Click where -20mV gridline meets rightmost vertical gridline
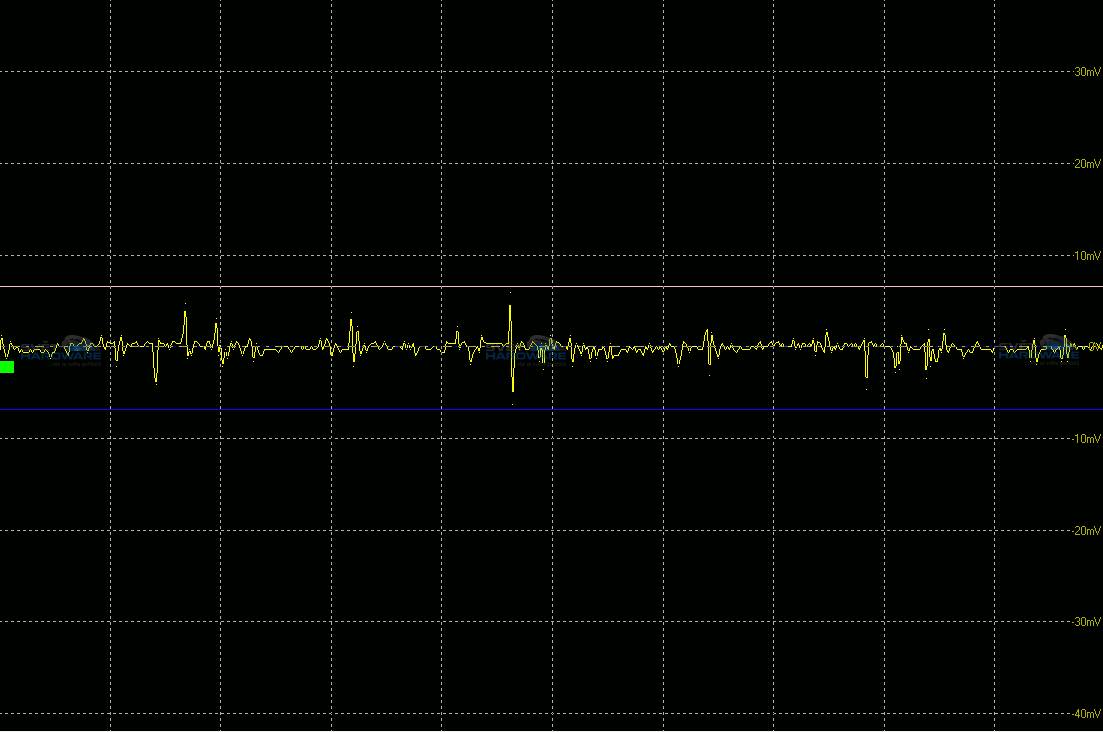1103x732 pixels. point(993,531)
